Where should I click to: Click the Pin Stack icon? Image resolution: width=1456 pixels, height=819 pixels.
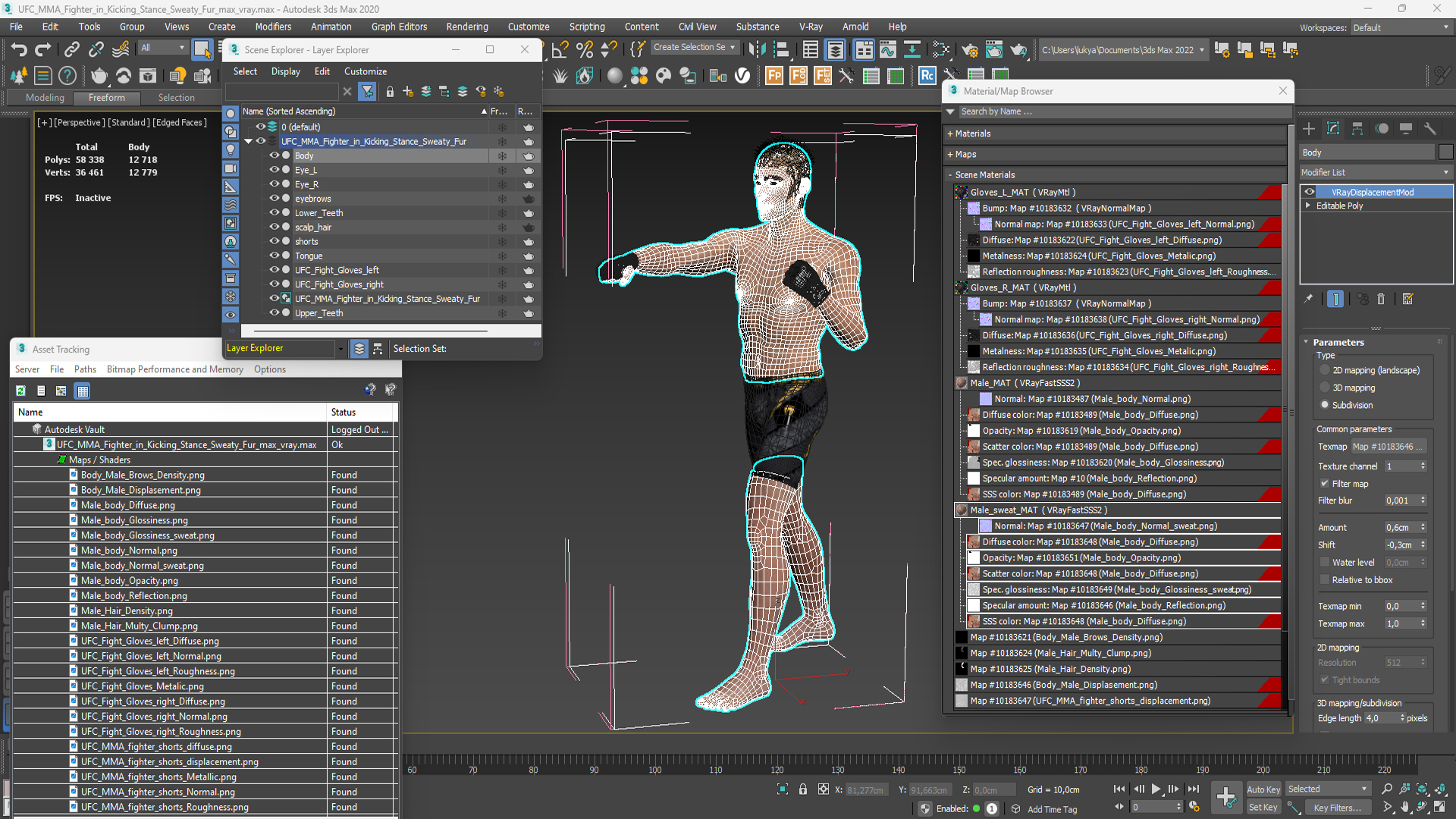[x=1308, y=299]
